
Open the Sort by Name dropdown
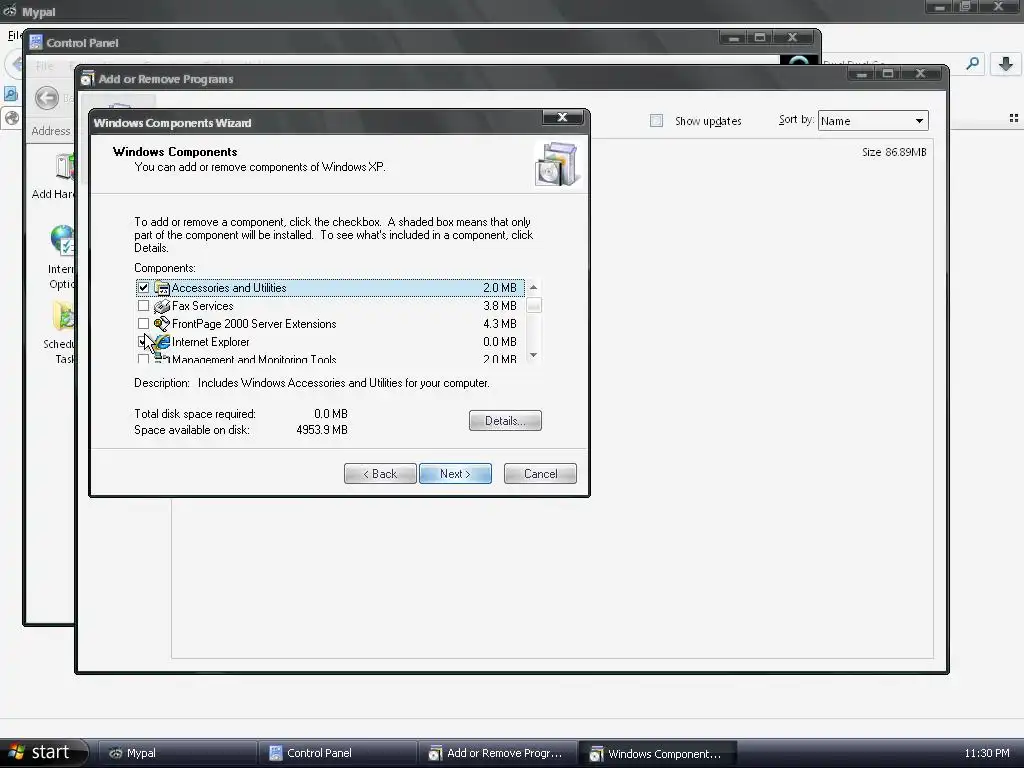(873, 121)
